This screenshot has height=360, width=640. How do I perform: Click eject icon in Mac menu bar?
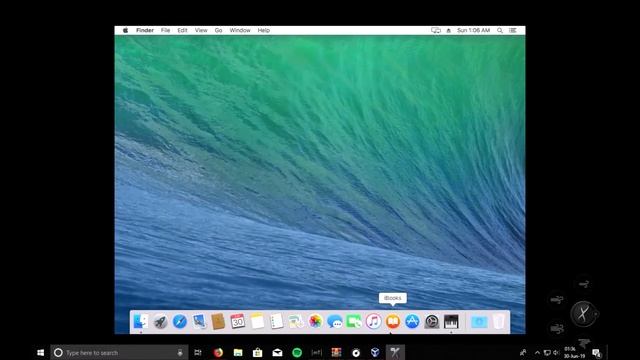449,30
